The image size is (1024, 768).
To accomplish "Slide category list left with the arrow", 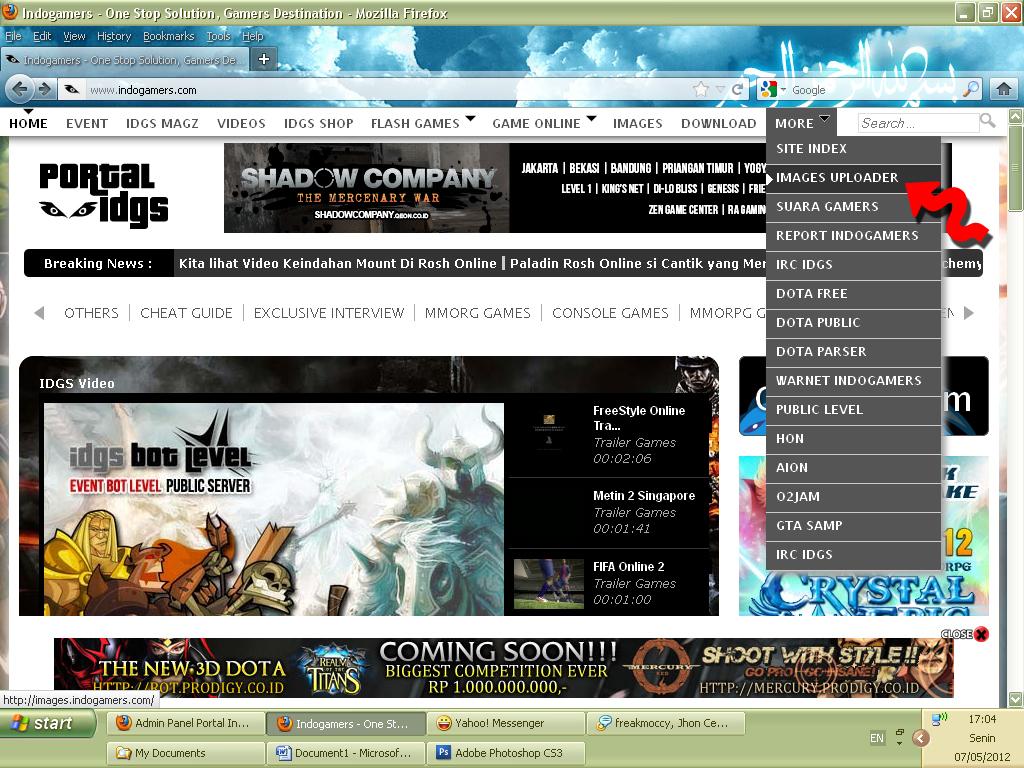I will (x=39, y=313).
